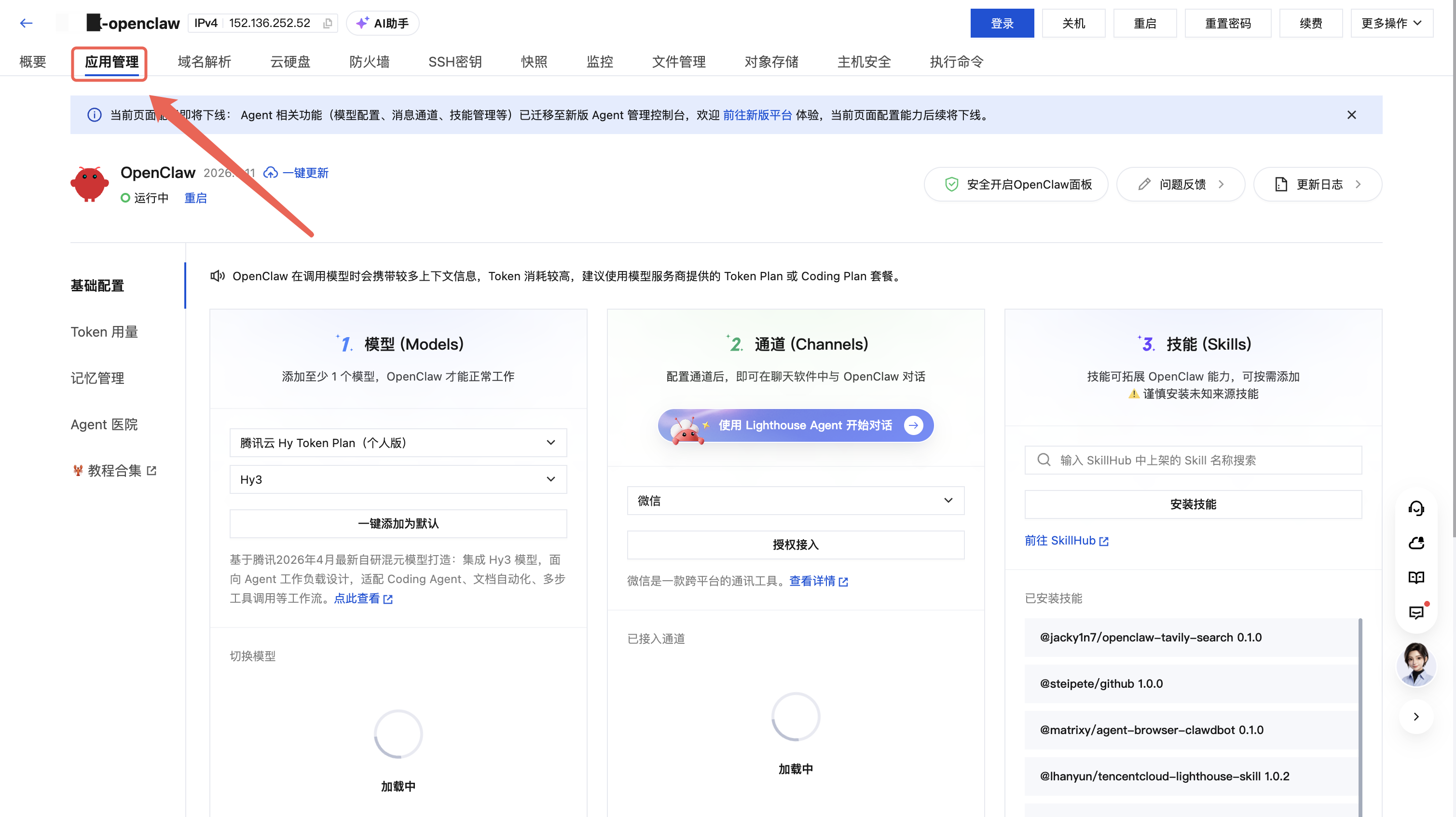Image resolution: width=1456 pixels, height=817 pixels.
Task: Open the AI助手 assistant
Action: [382, 23]
